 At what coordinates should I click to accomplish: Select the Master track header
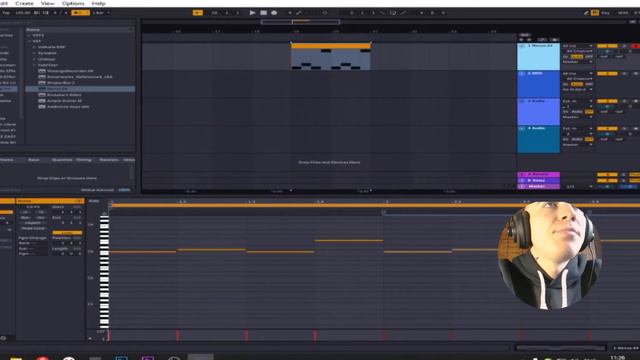tap(538, 186)
